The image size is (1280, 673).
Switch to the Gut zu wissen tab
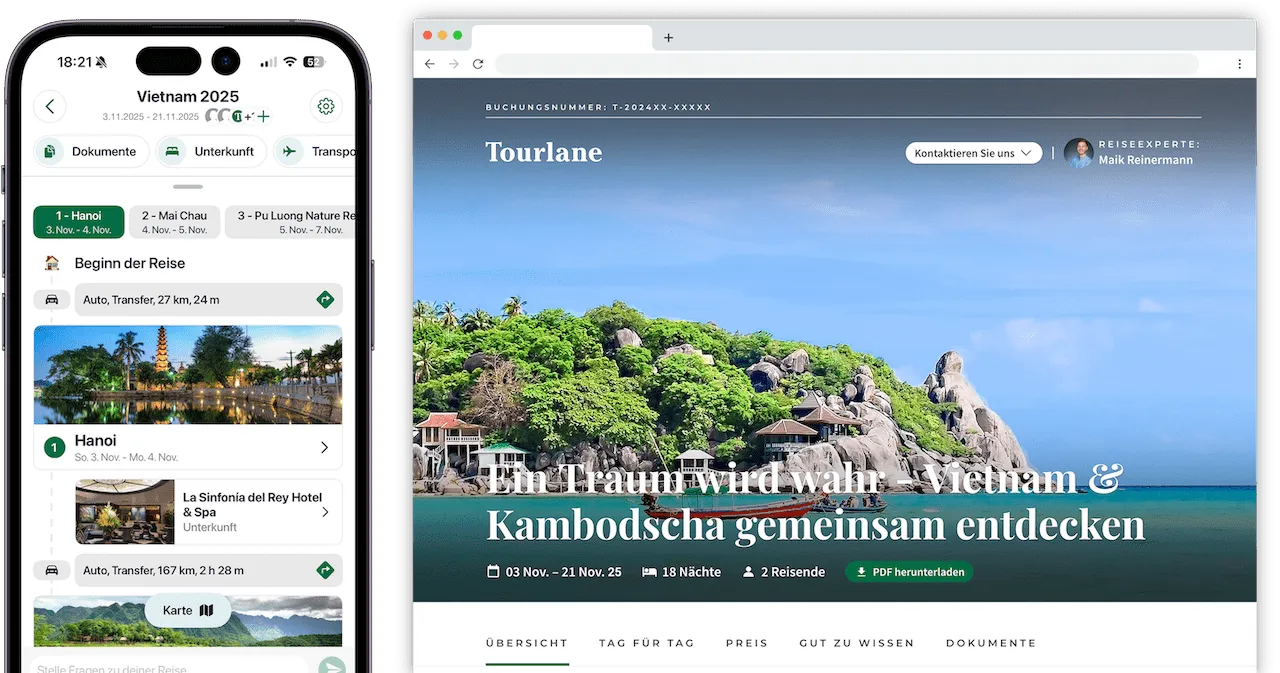coord(857,643)
